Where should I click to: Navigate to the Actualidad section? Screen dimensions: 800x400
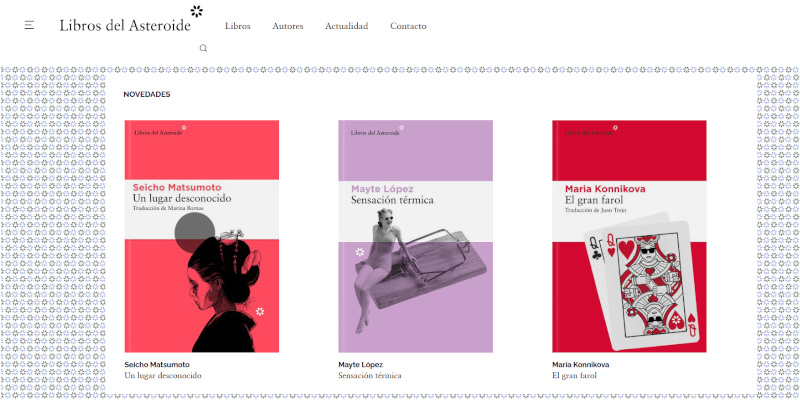346,26
